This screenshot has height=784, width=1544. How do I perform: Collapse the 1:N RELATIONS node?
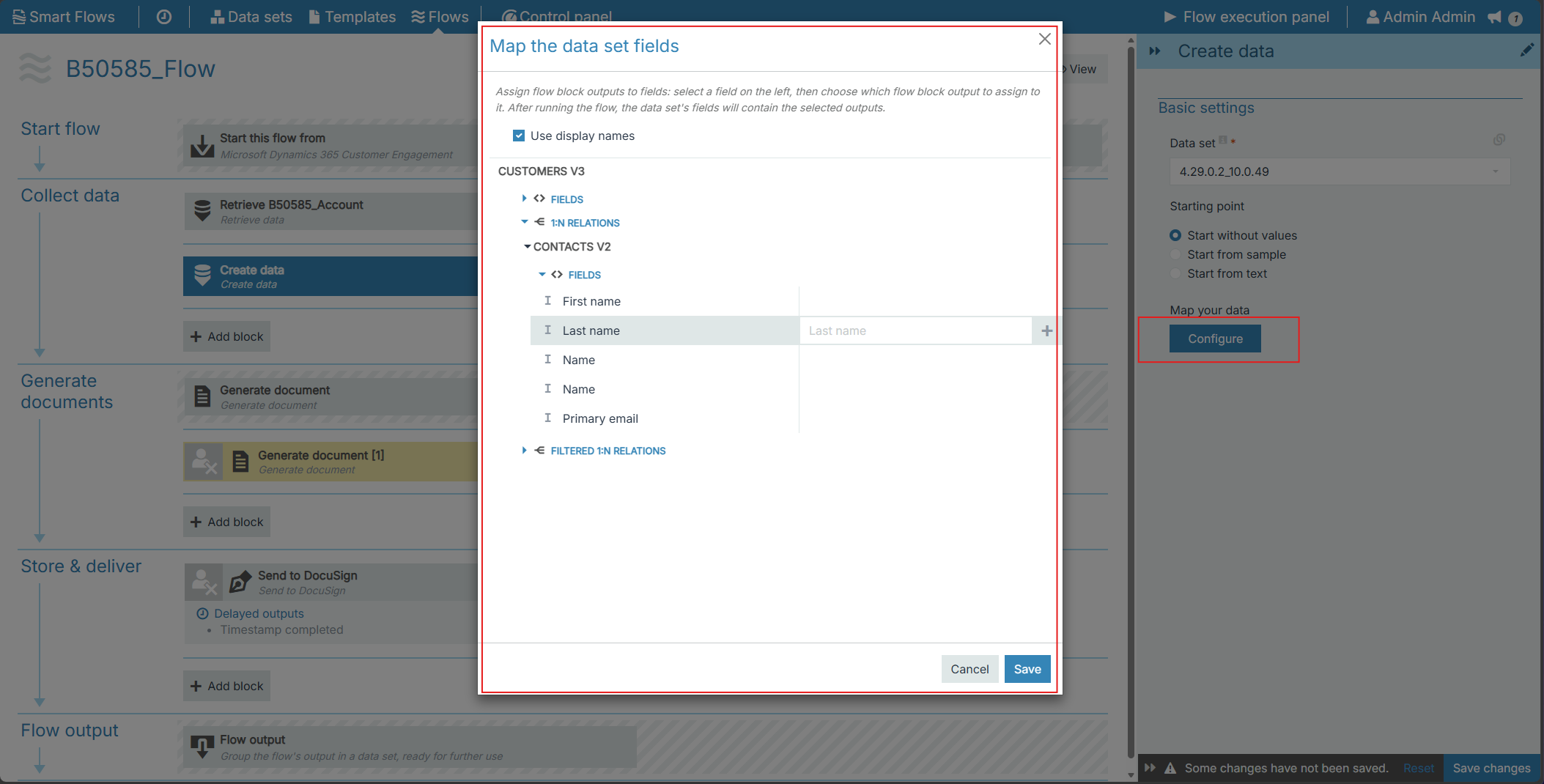coord(524,222)
